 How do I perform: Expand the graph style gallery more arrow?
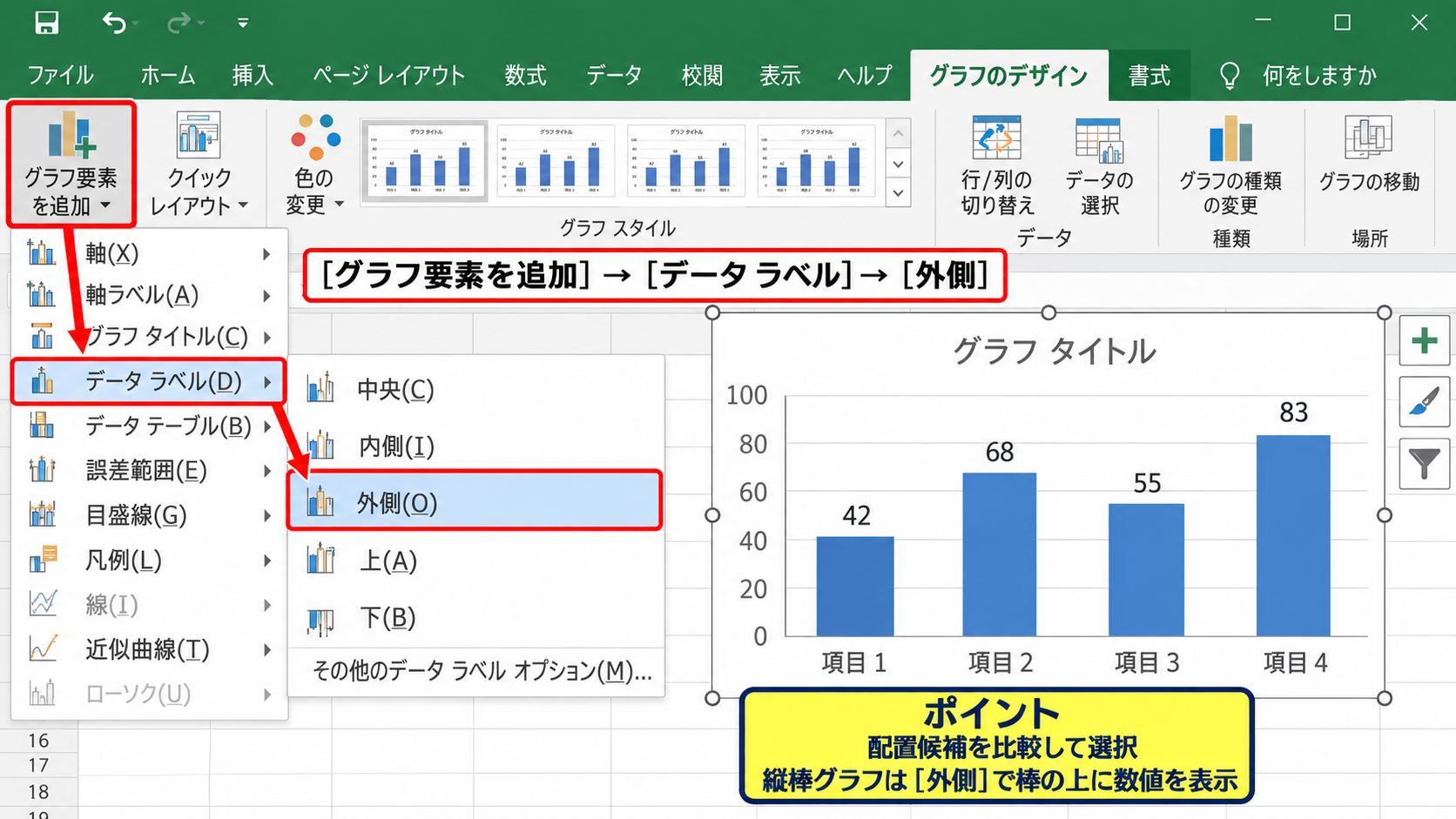pos(899,193)
